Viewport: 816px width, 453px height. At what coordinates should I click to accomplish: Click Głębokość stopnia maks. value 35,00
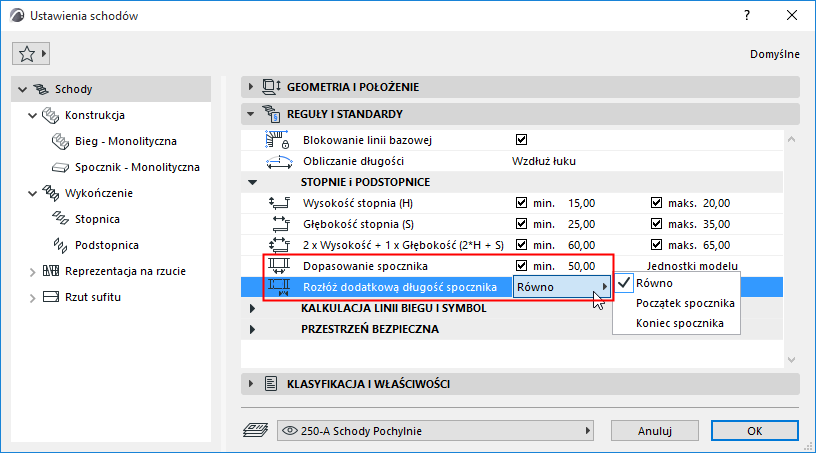717,224
